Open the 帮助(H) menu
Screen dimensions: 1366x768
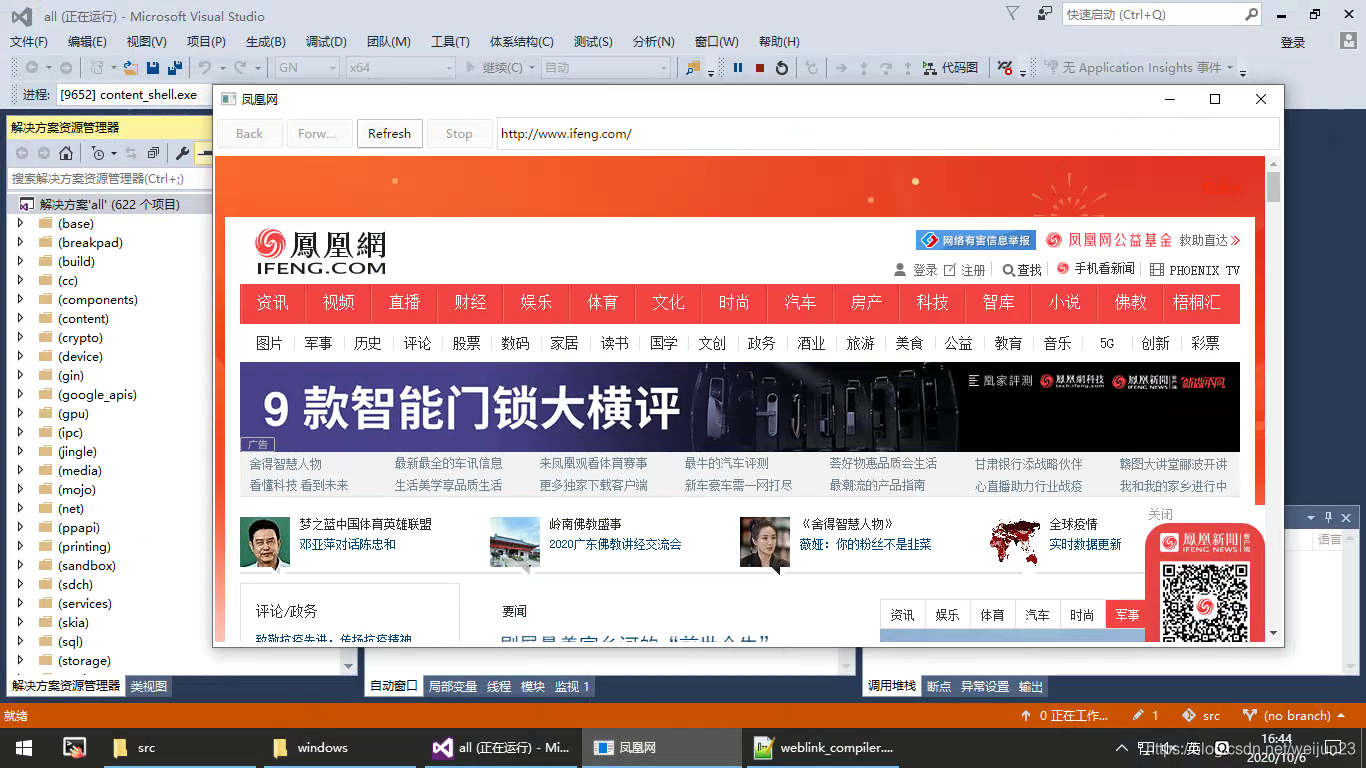(779, 42)
